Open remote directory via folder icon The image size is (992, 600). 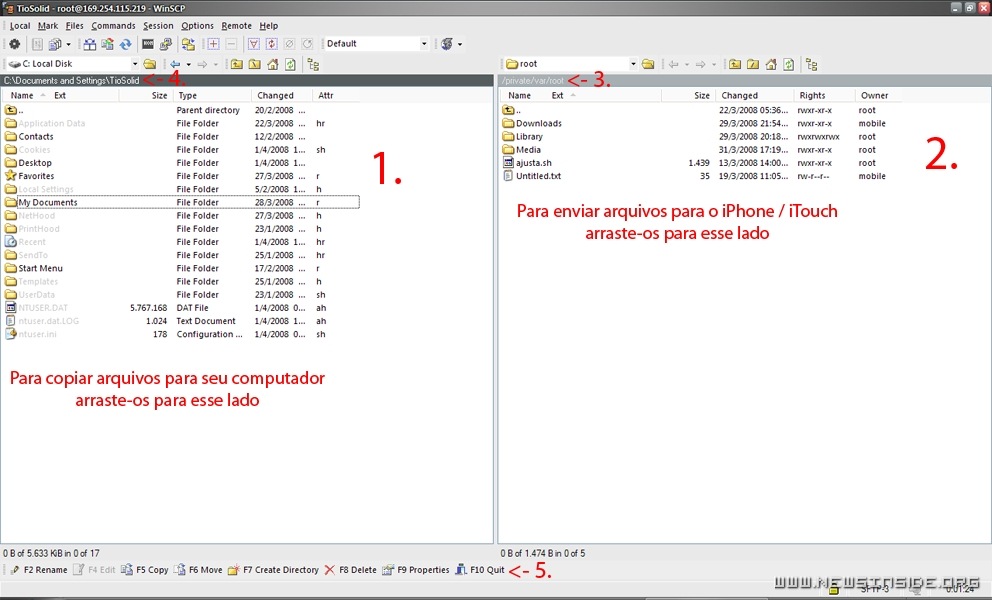click(648, 64)
